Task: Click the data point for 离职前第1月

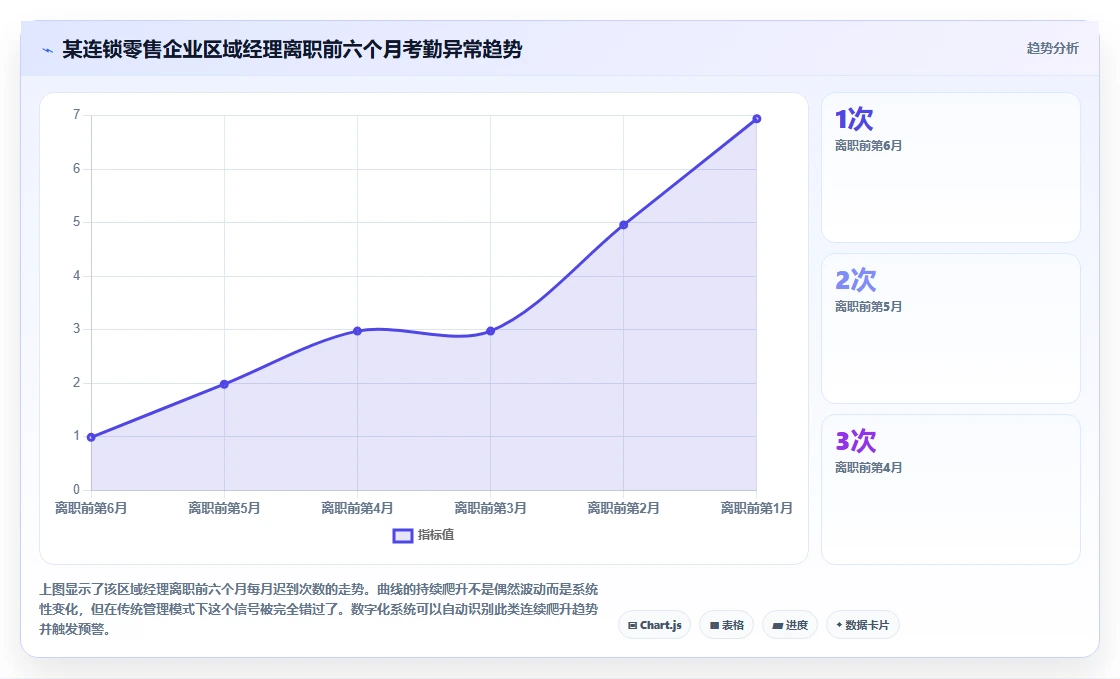Action: pos(756,119)
